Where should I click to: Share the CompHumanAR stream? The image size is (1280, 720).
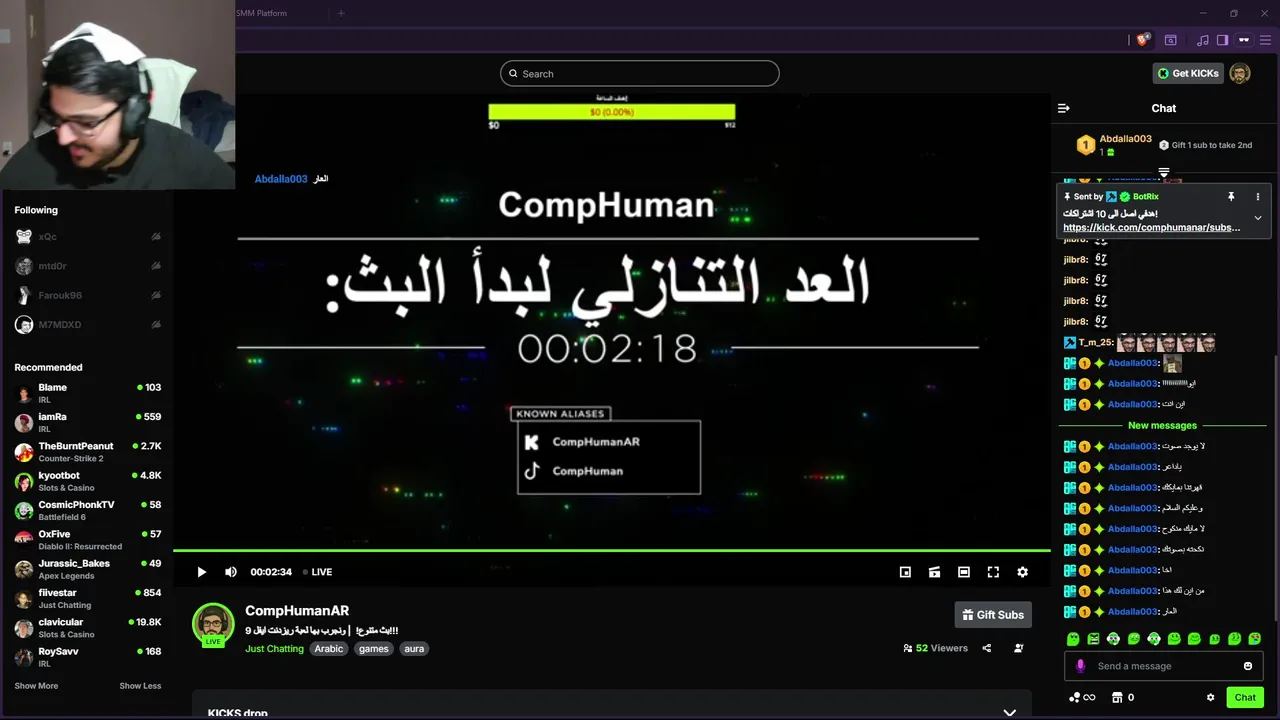(987, 648)
